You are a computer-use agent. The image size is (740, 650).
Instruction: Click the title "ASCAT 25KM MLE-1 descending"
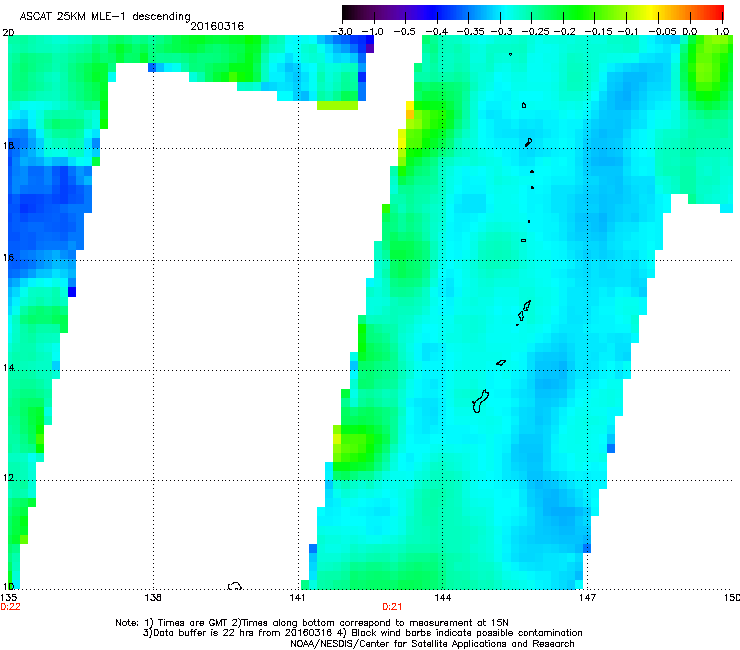click(105, 16)
